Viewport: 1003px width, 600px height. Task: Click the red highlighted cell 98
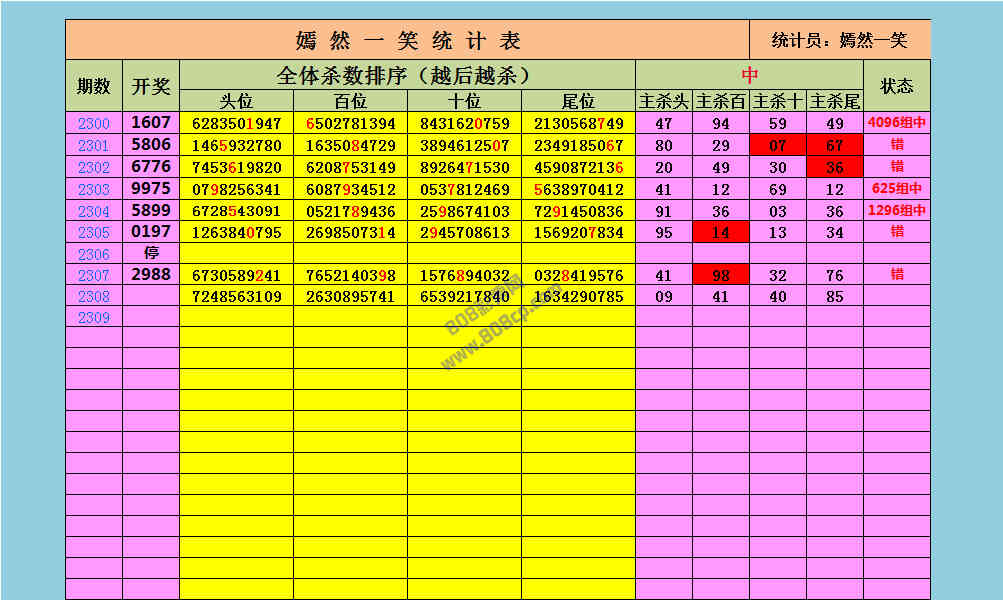click(721, 275)
